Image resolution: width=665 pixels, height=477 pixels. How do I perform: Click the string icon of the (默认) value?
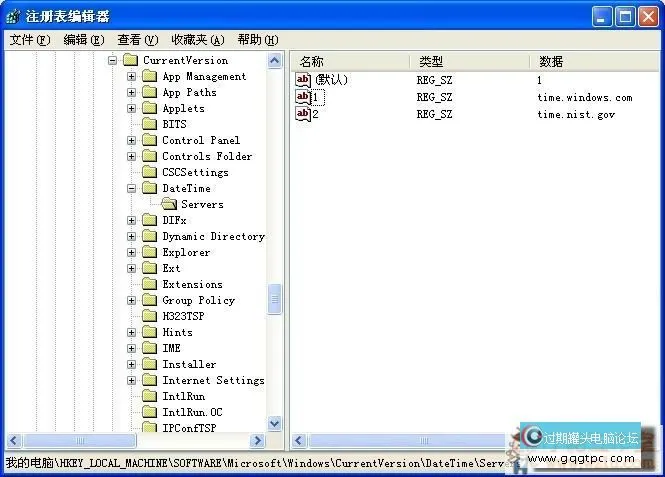pyautogui.click(x=303, y=80)
